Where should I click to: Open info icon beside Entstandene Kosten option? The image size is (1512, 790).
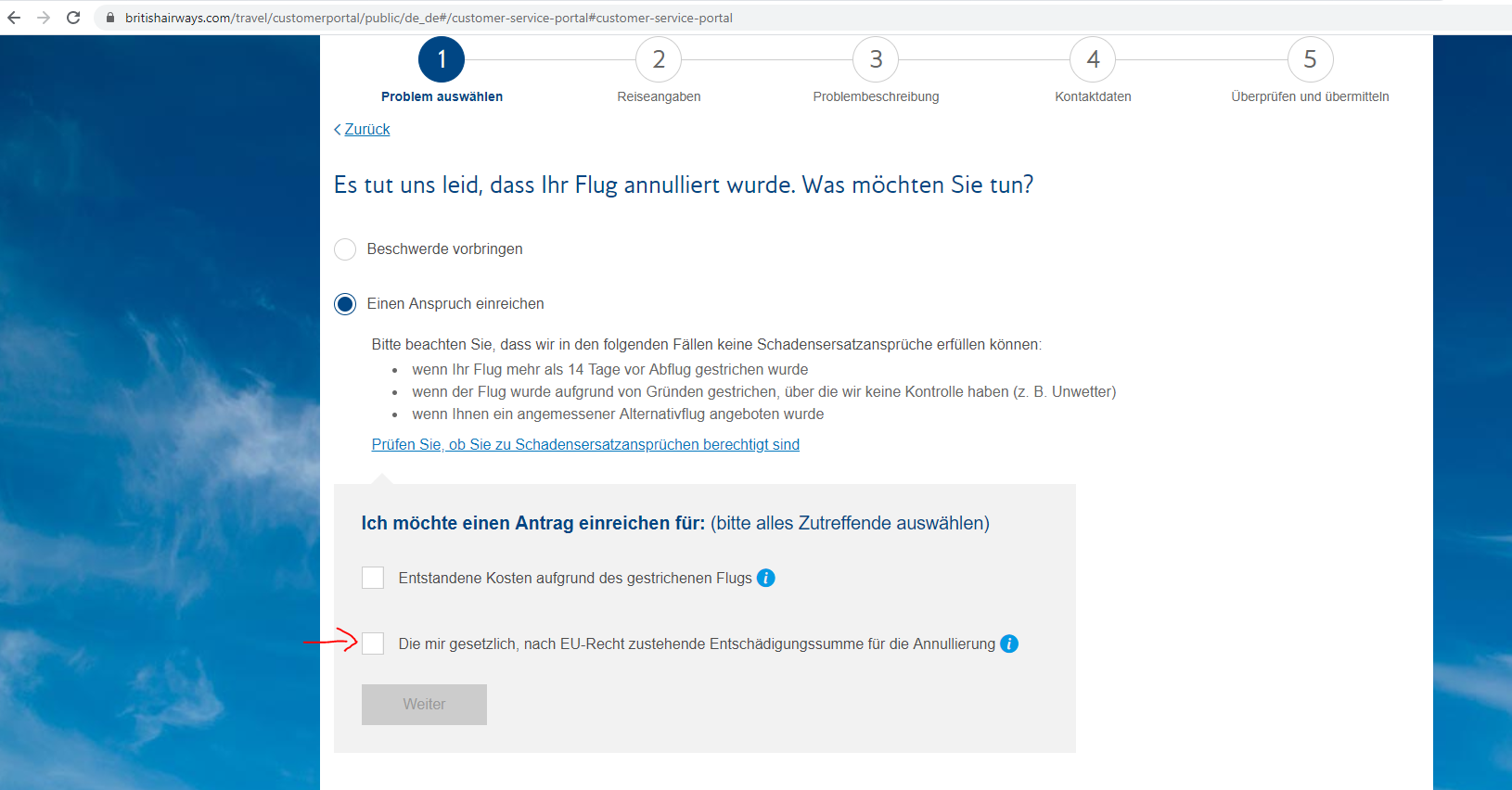(x=765, y=578)
